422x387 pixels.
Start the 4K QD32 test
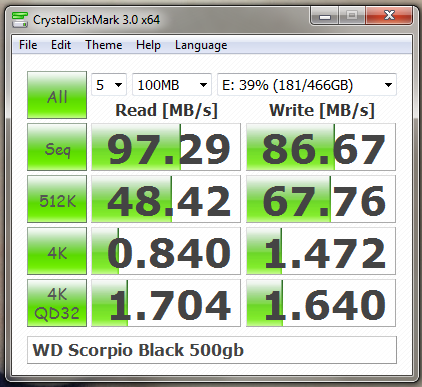(57, 303)
